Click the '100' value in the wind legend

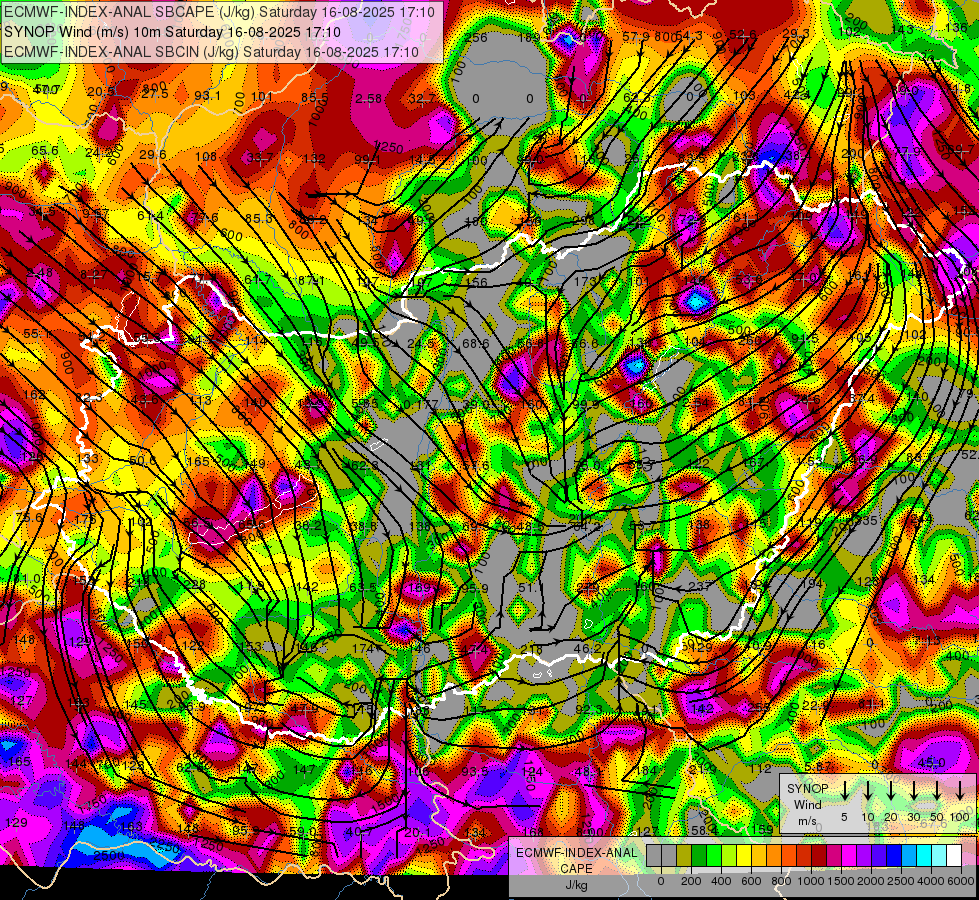(x=960, y=817)
